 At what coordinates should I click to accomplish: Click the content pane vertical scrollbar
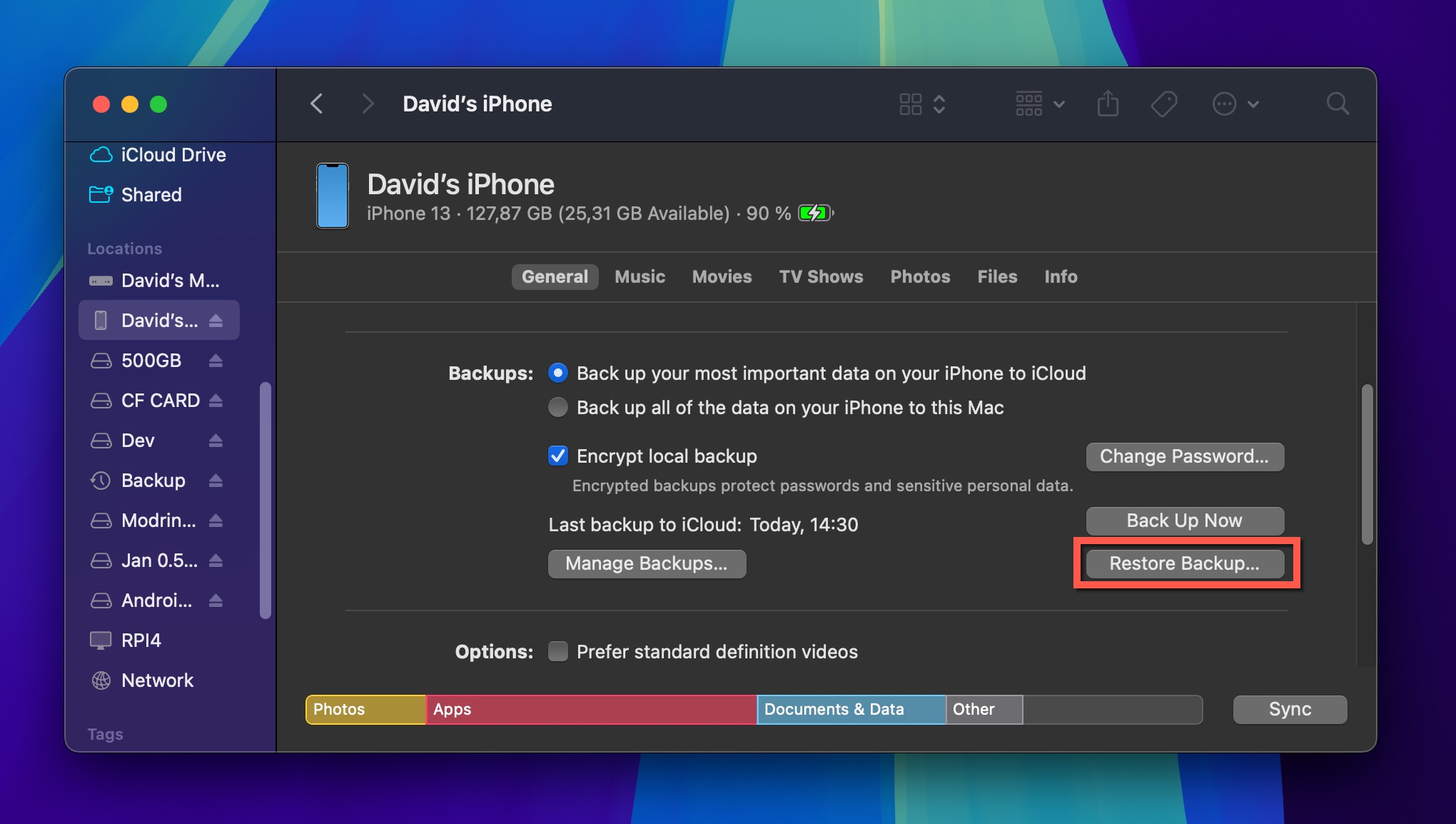1367,464
